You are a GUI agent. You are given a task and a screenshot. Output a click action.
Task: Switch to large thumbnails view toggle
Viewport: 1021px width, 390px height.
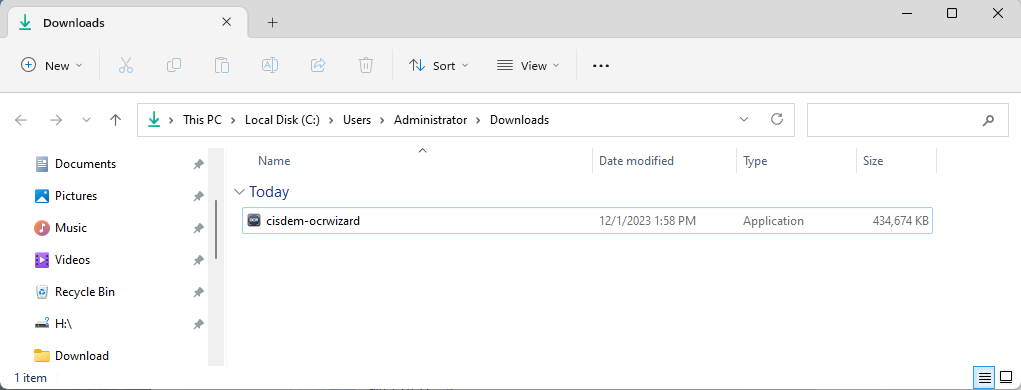1006,377
